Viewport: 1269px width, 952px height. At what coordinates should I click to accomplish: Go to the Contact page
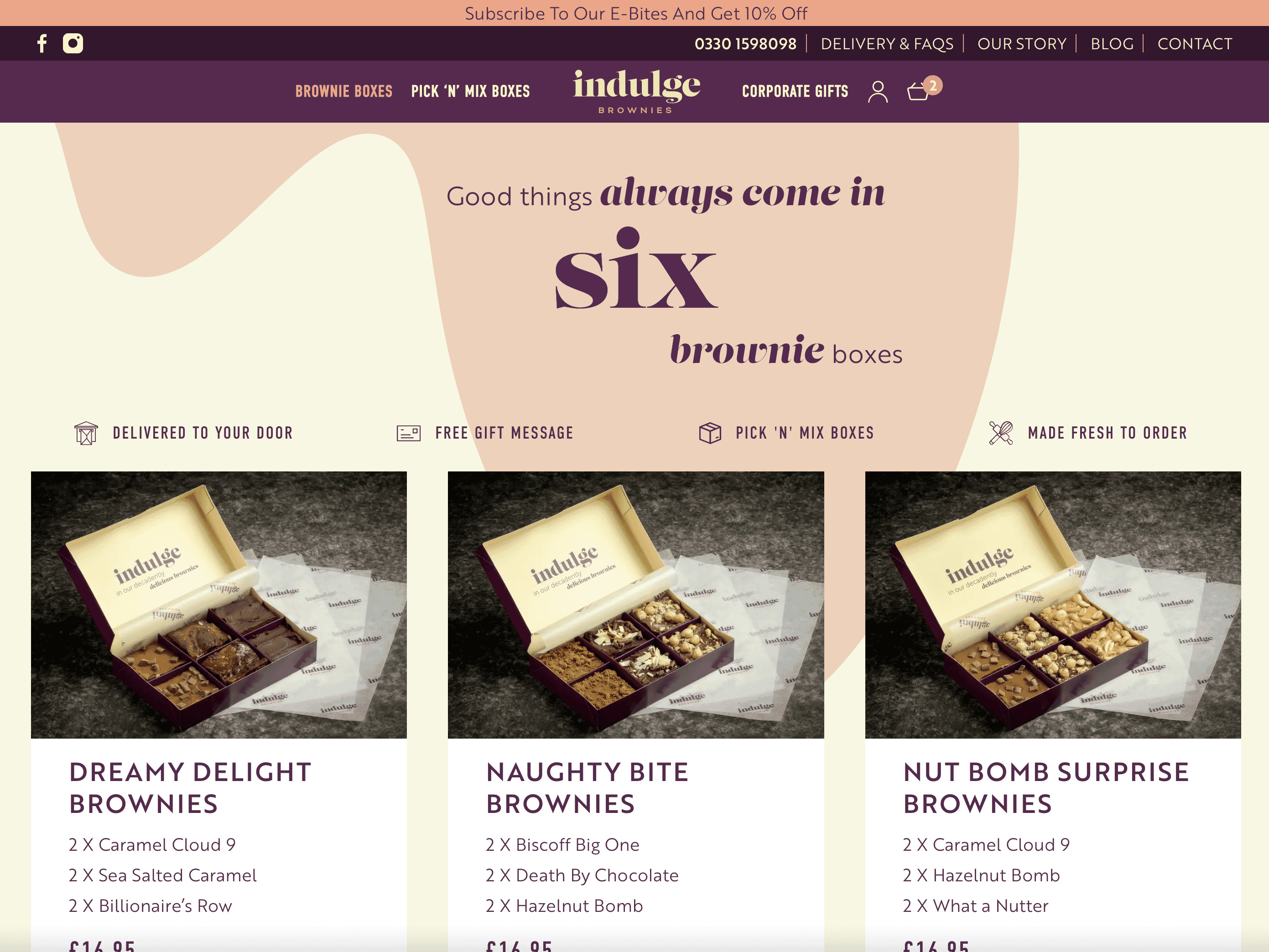(x=1195, y=44)
